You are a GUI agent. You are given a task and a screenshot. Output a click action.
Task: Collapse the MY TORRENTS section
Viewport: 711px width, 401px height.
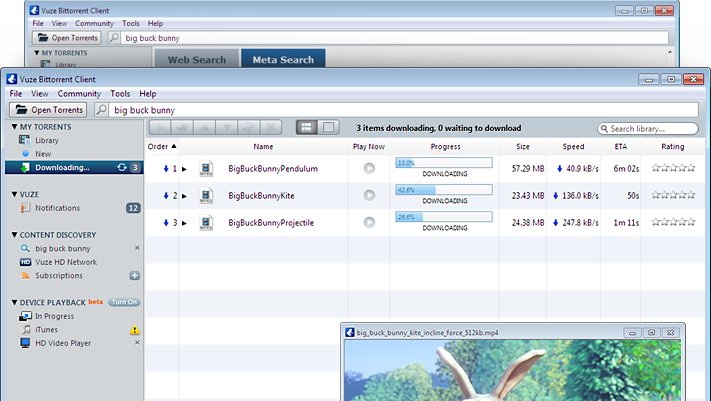pyautogui.click(x=12, y=128)
